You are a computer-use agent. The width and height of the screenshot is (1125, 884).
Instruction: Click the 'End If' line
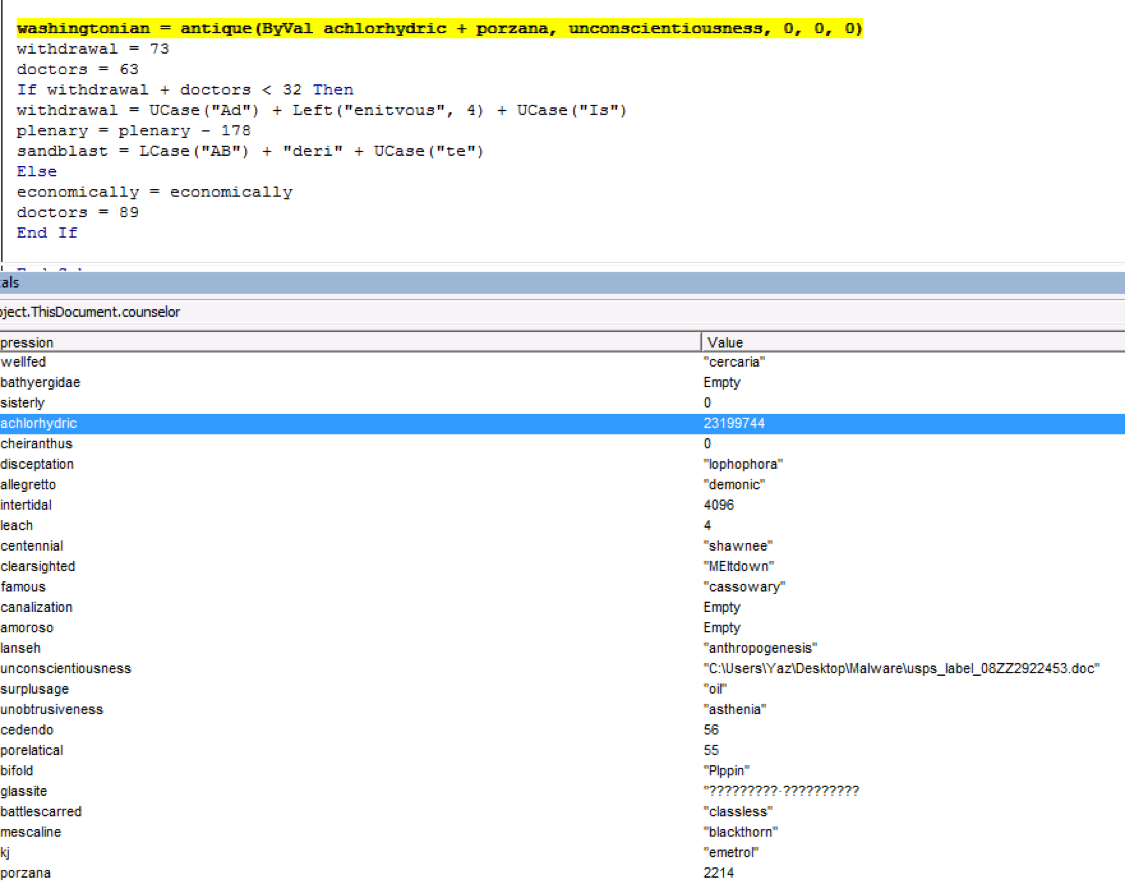tap(47, 232)
